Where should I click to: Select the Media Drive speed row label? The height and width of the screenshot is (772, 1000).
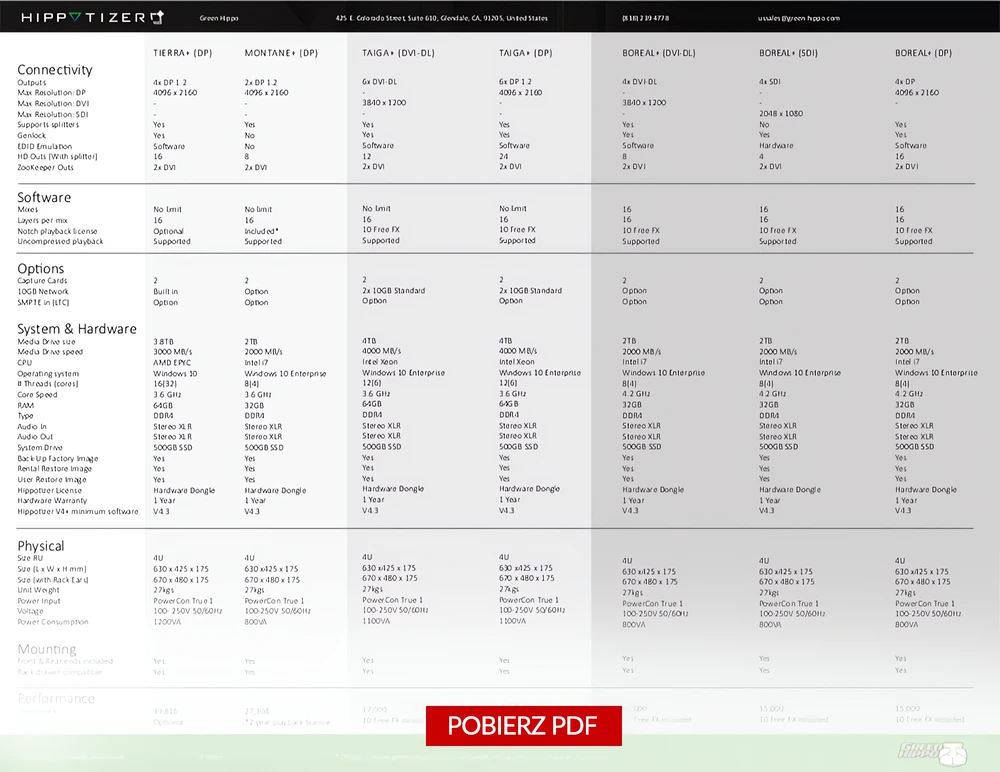[x=50, y=352]
